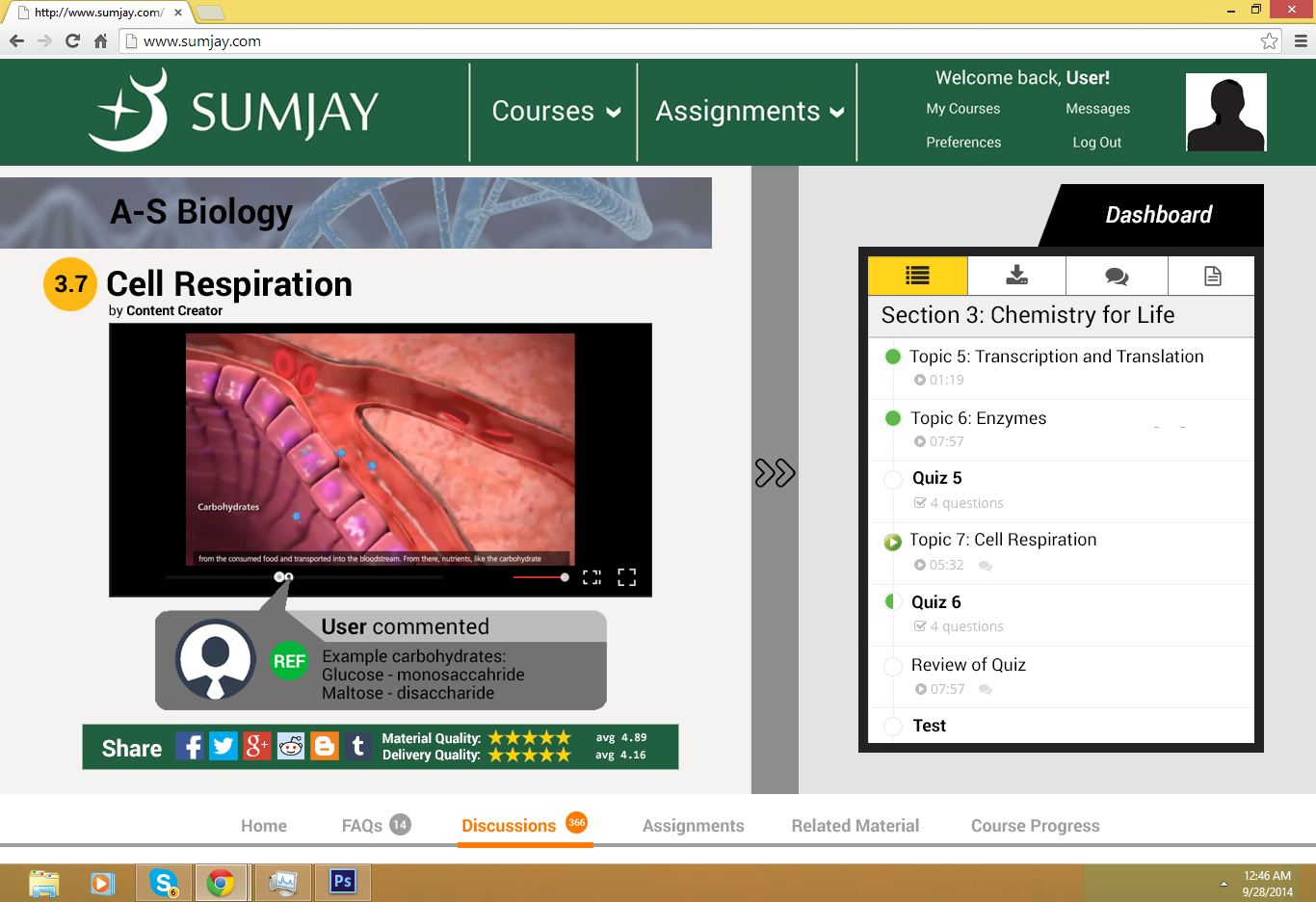1316x902 pixels.
Task: Toggle Topic 6 Enzymes status circle
Action: click(893, 418)
